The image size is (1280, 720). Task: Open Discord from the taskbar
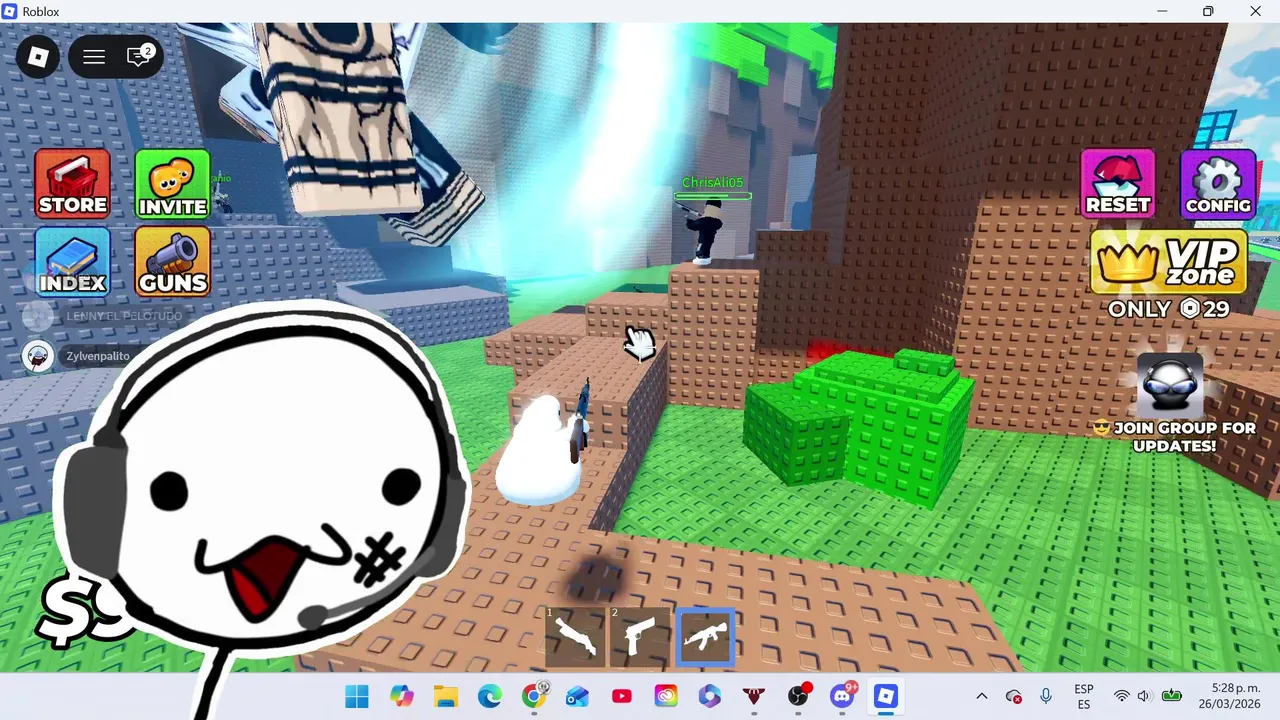tap(842, 696)
